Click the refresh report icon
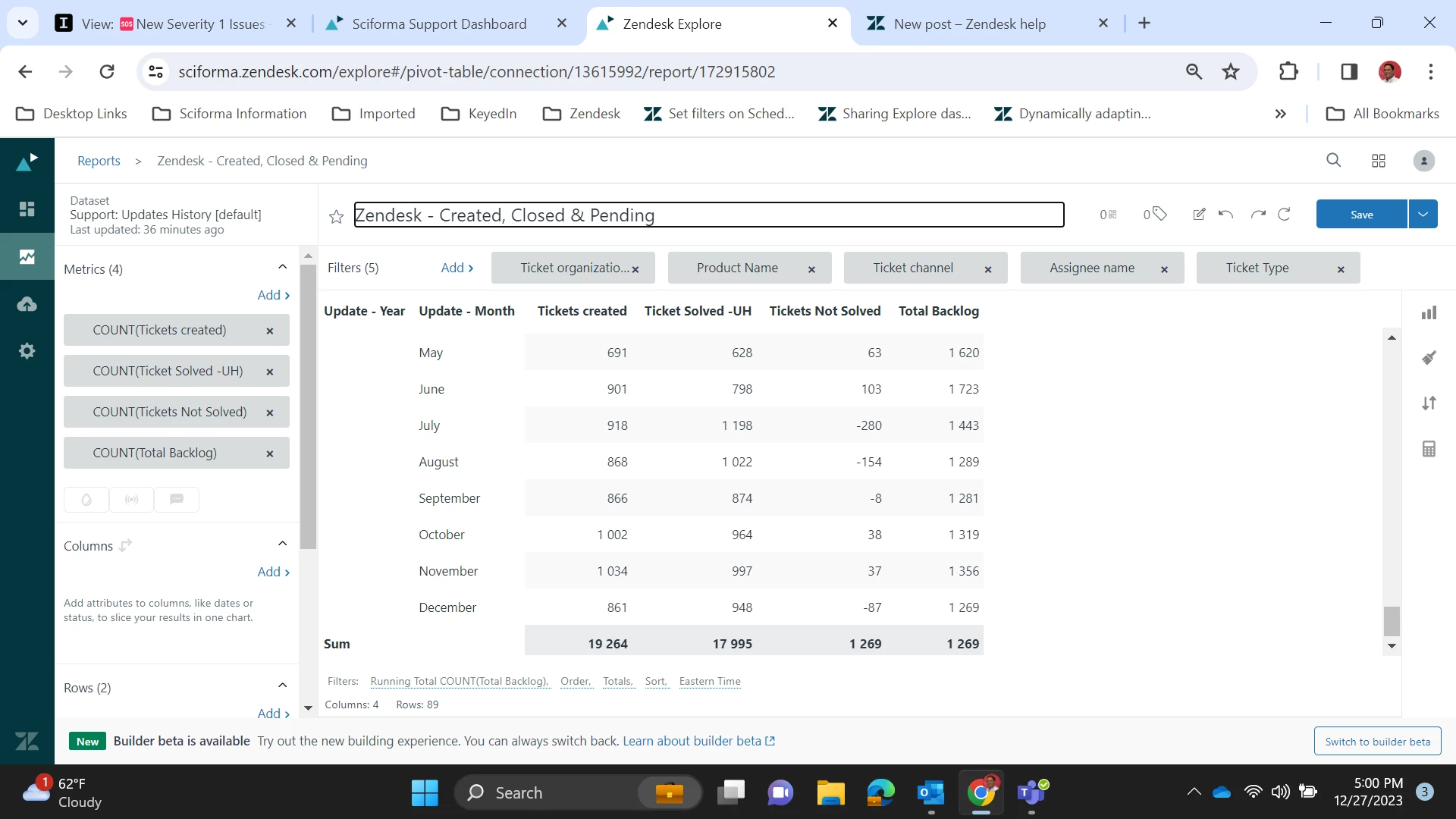 [1284, 215]
